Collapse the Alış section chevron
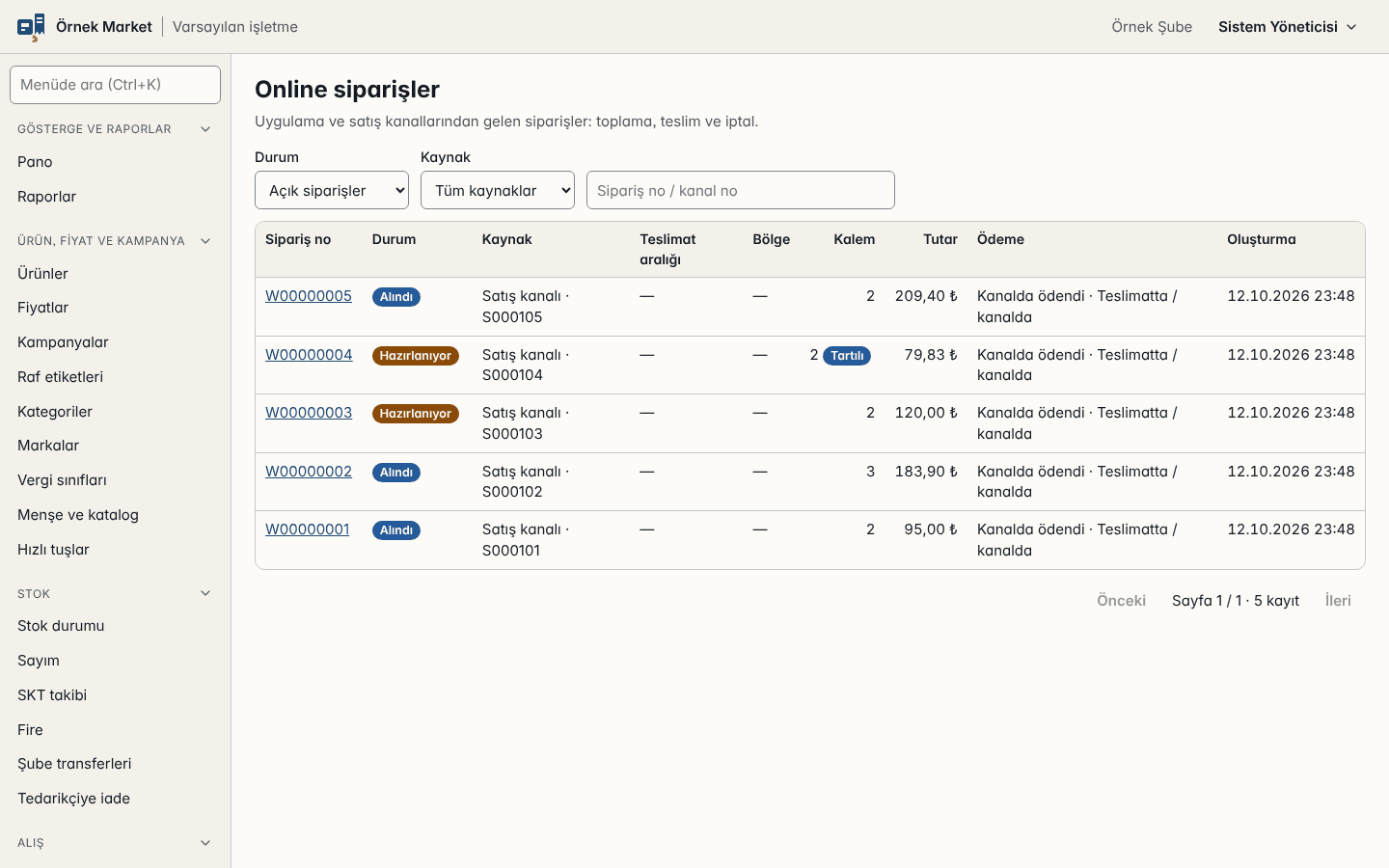The image size is (1389, 868). point(205,843)
